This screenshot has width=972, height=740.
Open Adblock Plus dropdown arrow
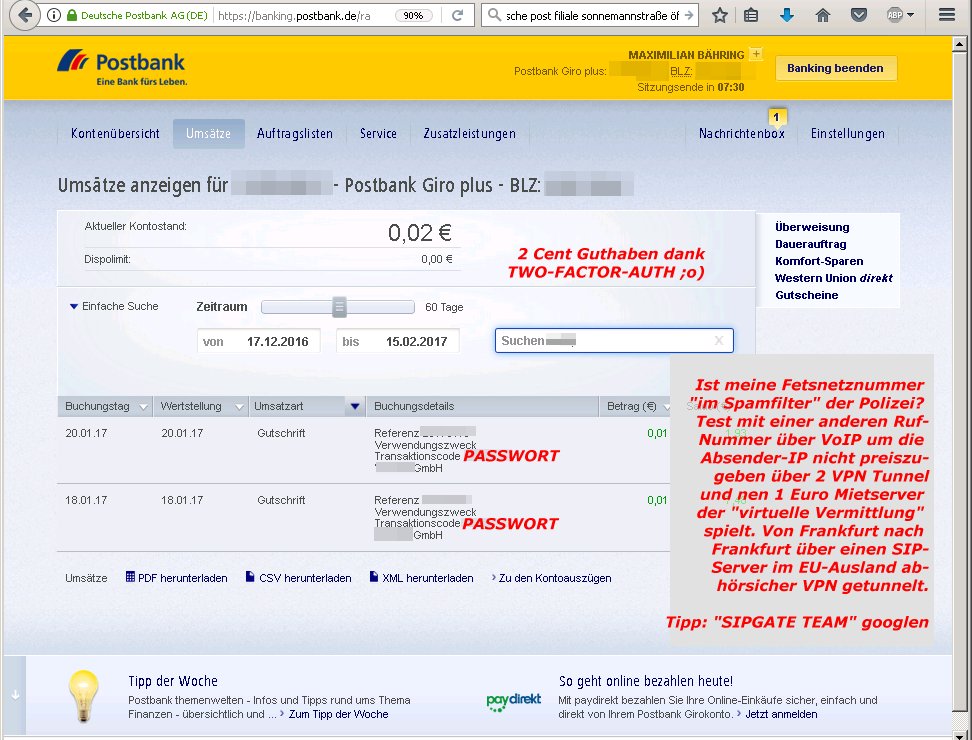[910, 15]
